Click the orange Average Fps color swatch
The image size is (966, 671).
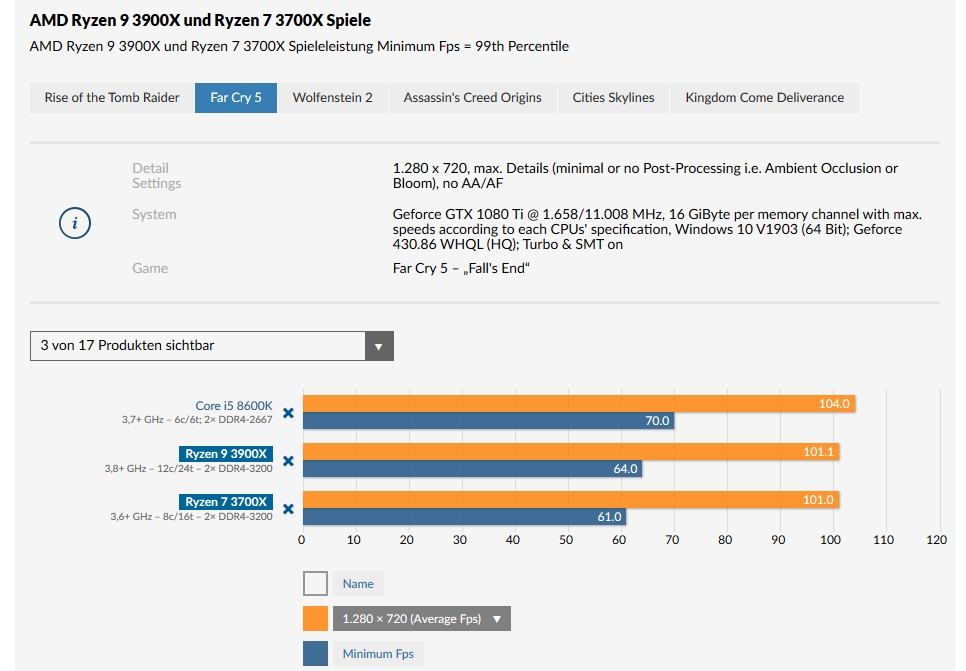[x=315, y=619]
